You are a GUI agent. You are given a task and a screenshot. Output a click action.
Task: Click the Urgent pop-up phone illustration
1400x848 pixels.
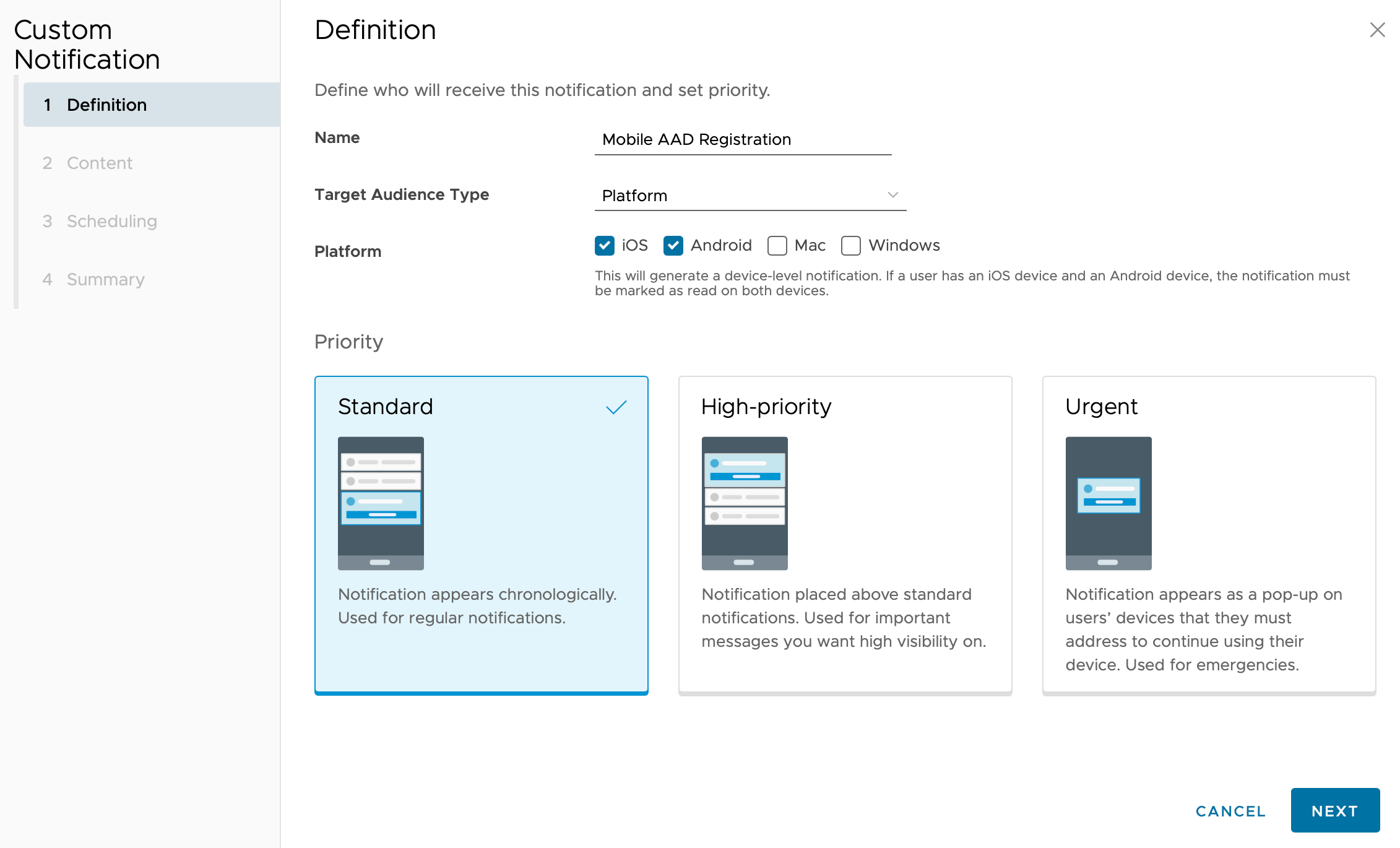point(1108,503)
